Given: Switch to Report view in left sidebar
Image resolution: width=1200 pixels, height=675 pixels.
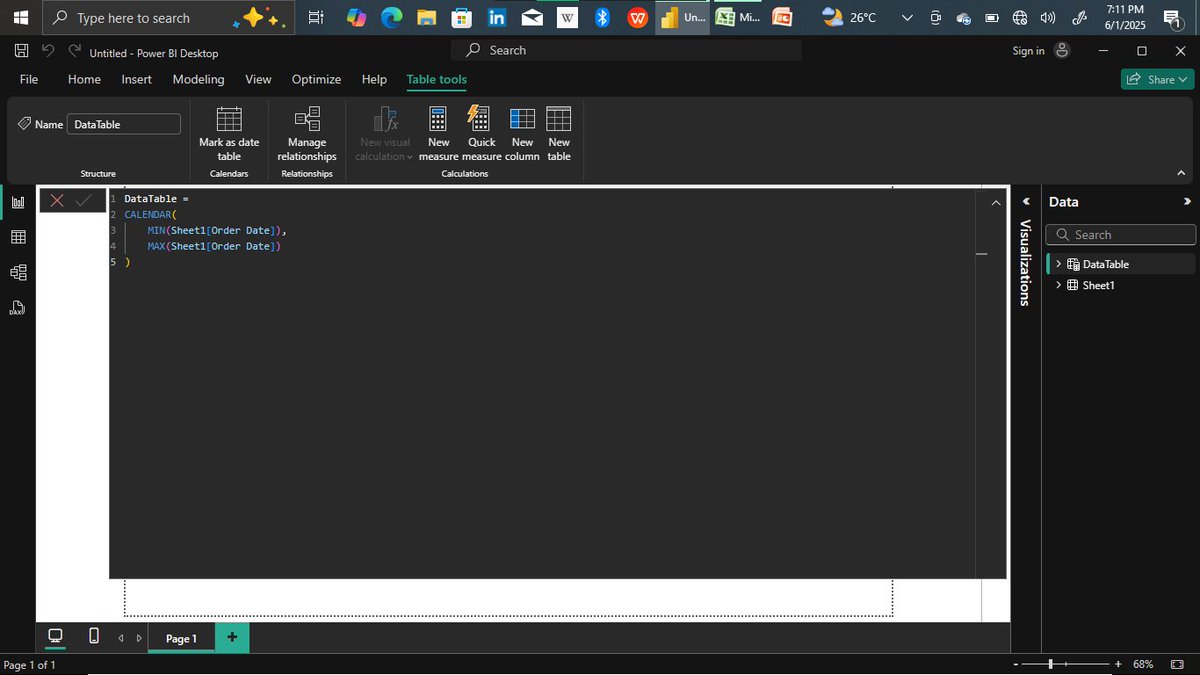Looking at the screenshot, I should 18,202.
